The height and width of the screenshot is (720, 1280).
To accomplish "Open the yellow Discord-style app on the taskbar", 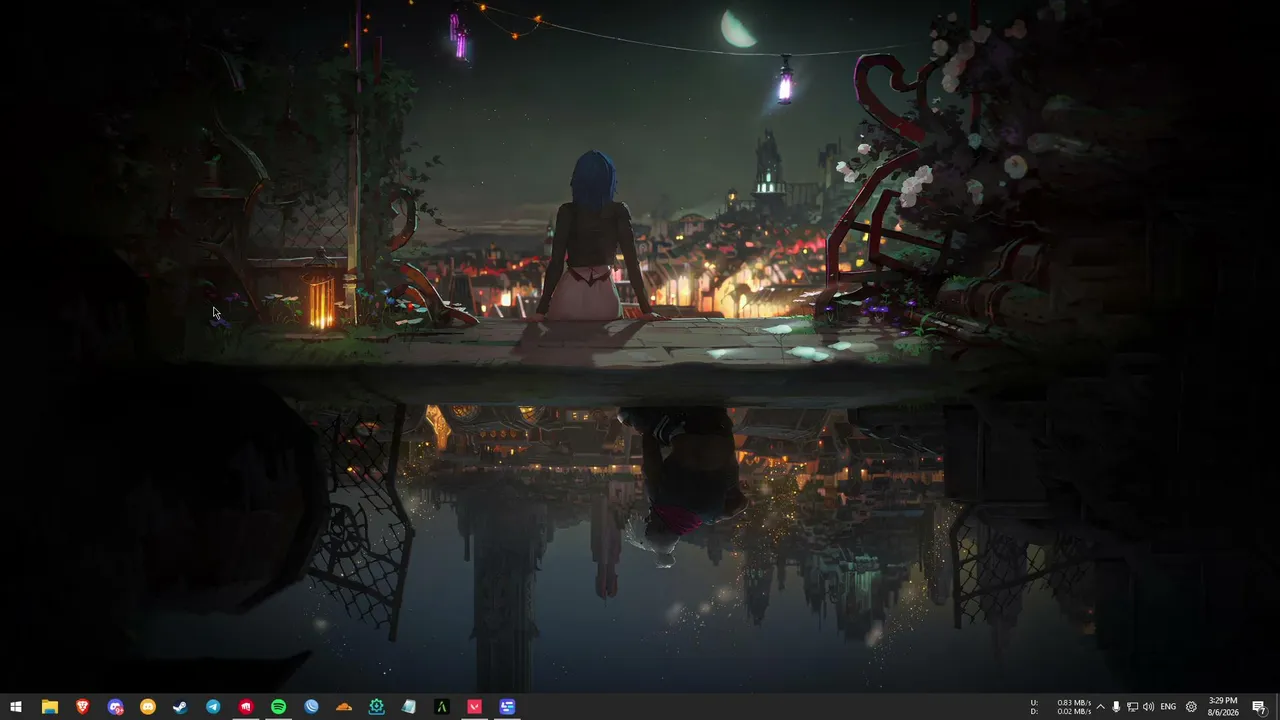I will 148,707.
